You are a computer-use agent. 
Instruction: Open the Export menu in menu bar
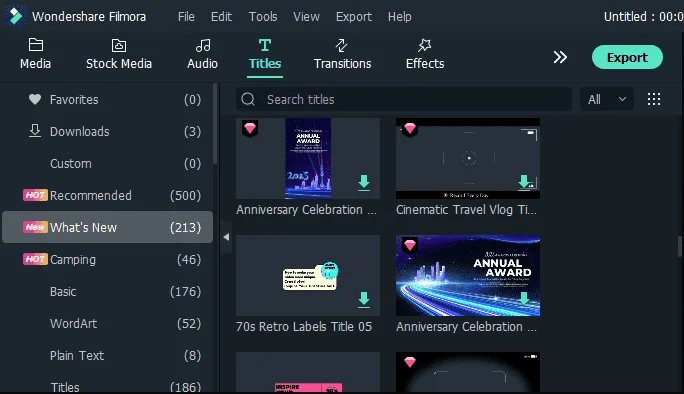tap(354, 17)
